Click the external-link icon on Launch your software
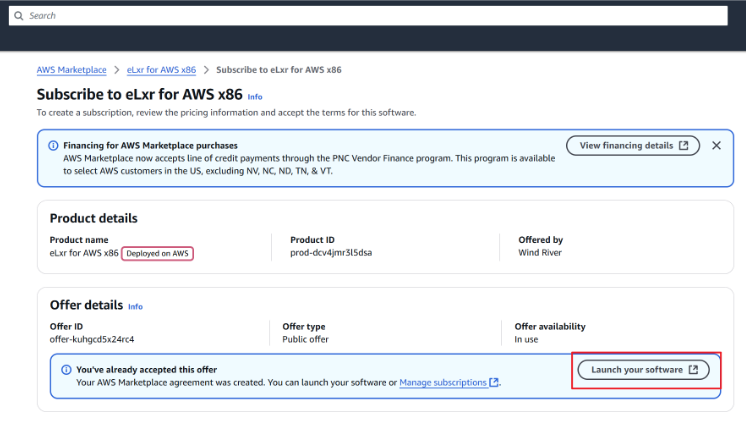Image resolution: width=746 pixels, height=422 pixels. [693, 370]
